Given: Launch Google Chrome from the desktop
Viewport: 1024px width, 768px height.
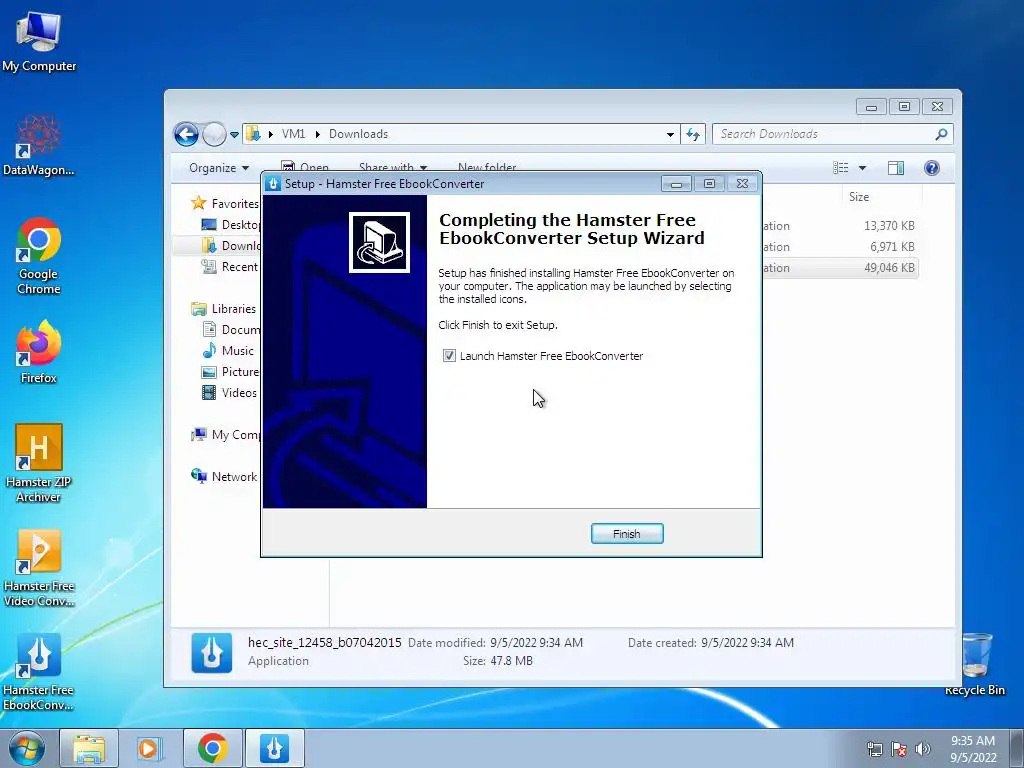Looking at the screenshot, I should [39, 256].
